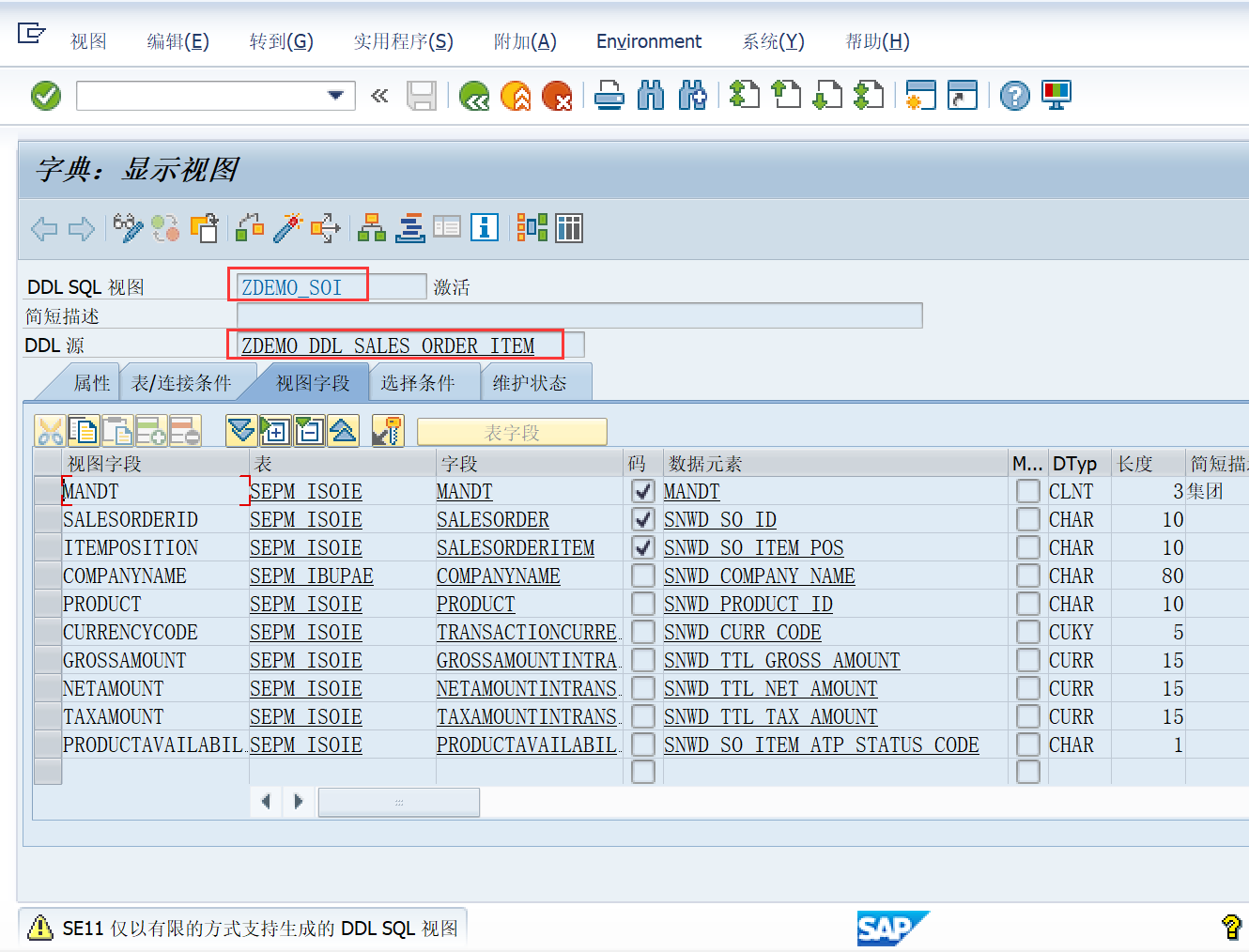The image size is (1249, 952).
Task: Toggle the key checkbox for ITEMPOSITION row
Action: tap(643, 547)
